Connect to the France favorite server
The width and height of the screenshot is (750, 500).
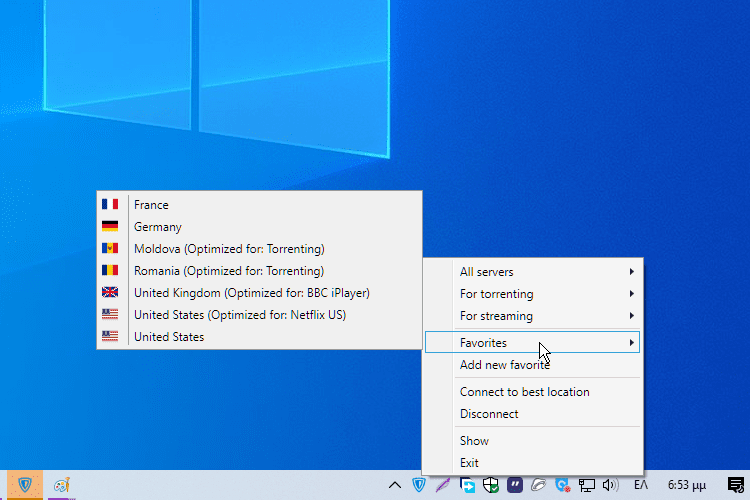[259, 205]
